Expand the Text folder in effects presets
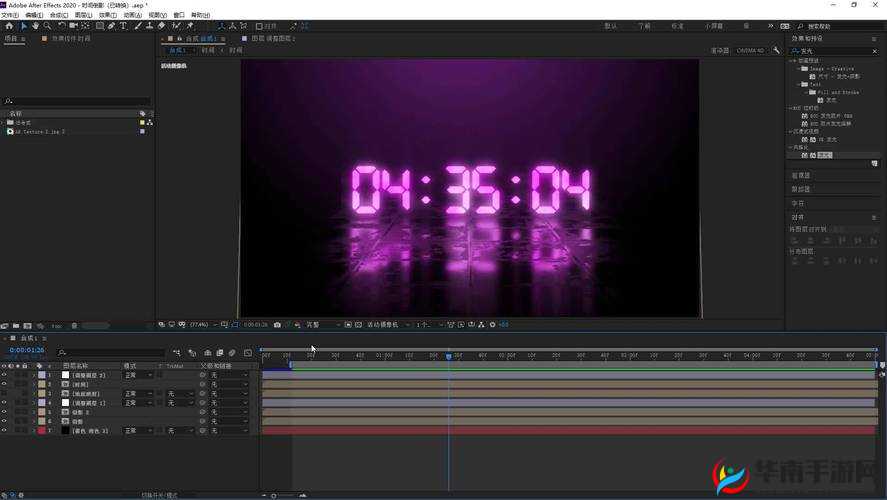 (797, 85)
